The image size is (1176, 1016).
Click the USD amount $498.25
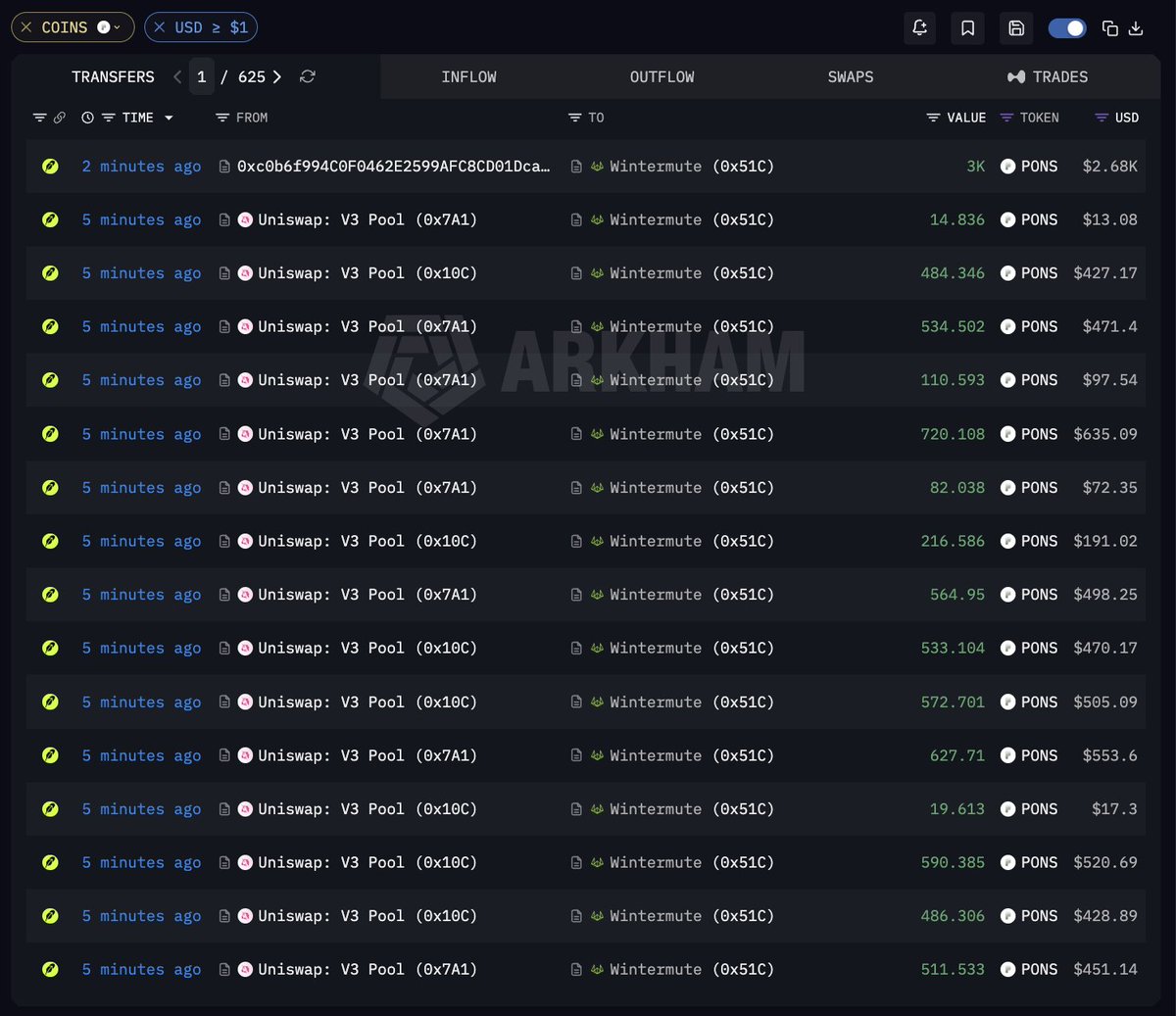click(1105, 595)
